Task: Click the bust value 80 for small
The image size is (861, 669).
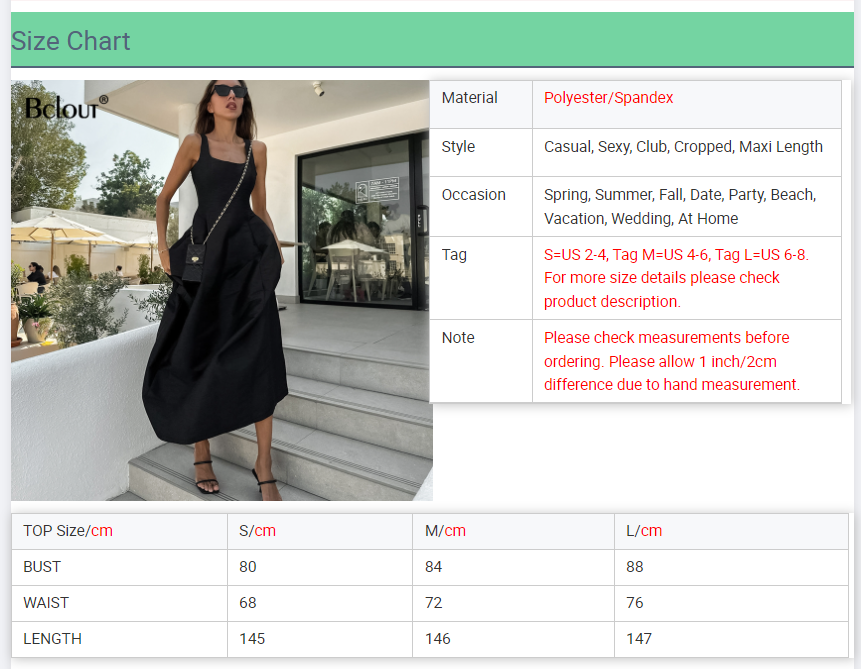Action: [x=248, y=567]
